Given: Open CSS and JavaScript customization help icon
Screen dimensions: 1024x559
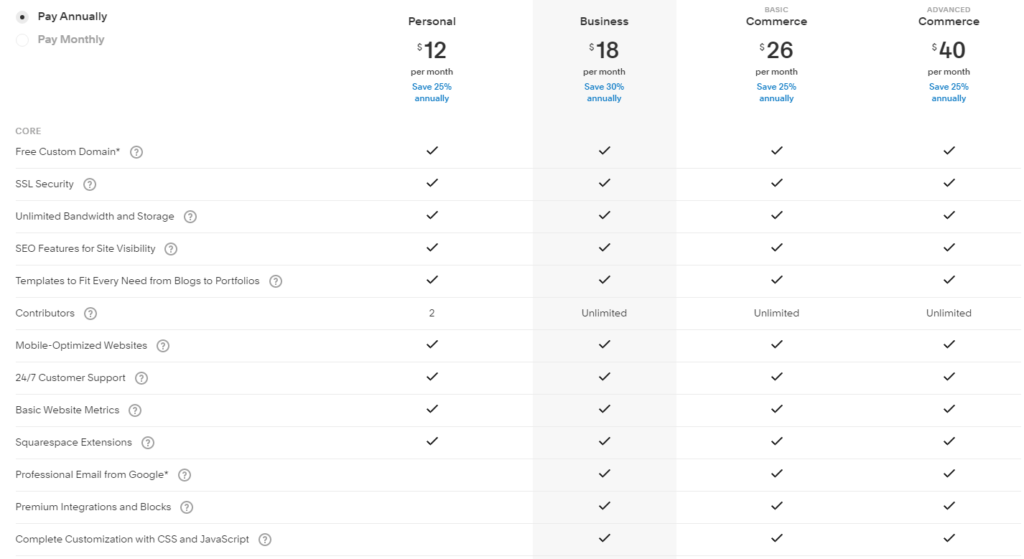Looking at the screenshot, I should pos(264,540).
